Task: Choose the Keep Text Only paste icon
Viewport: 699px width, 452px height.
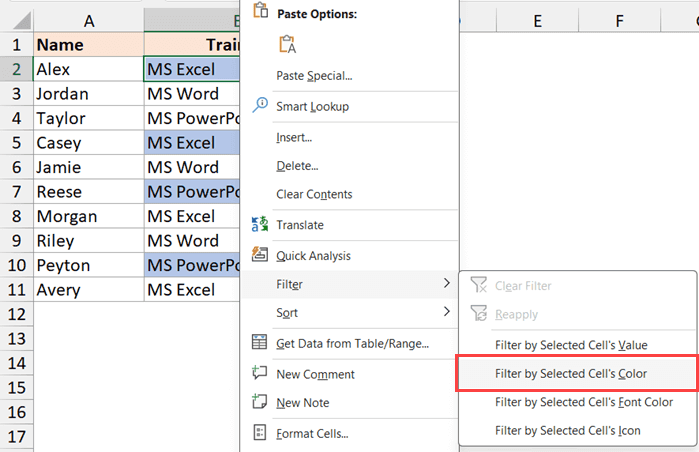Action: click(288, 44)
